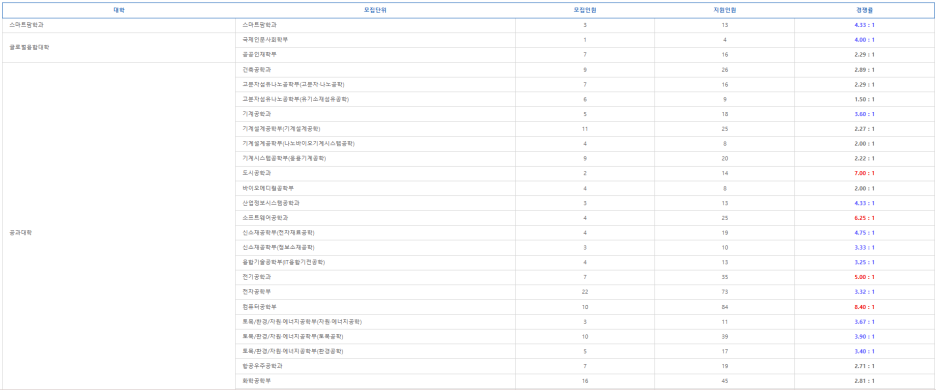Click the red 5.00 : 1 ratio
Screen dimensions: 936x390
coord(864,277)
